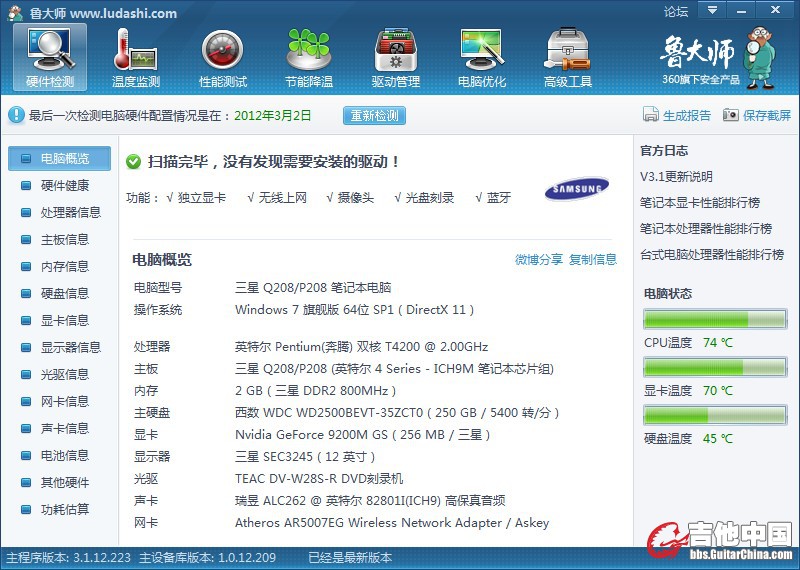
Task: Open 笔记本处理器性能排行榜 ranking link
Action: pyautogui.click(x=706, y=229)
